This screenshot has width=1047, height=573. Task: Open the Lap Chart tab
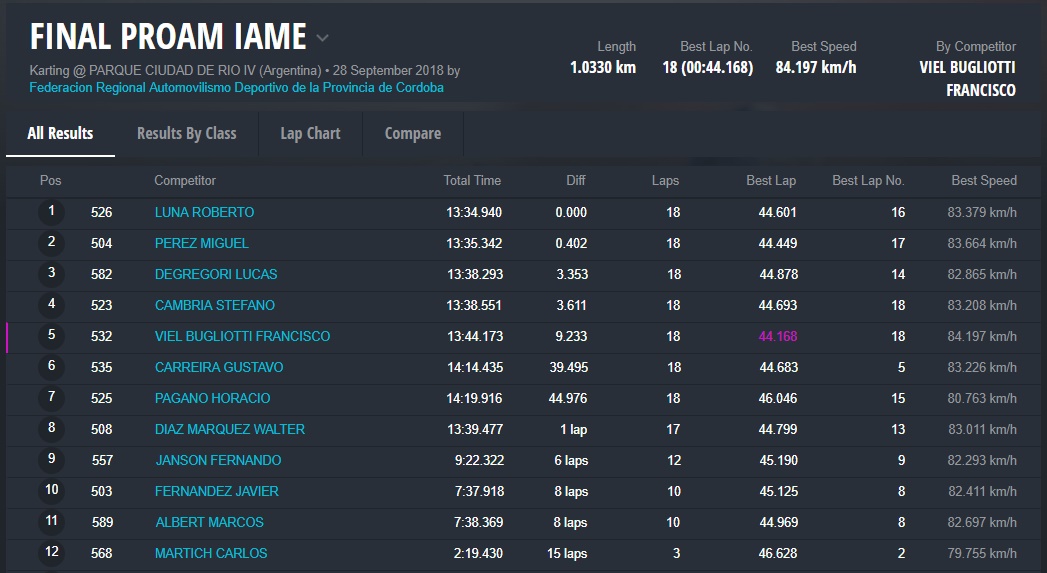point(310,134)
